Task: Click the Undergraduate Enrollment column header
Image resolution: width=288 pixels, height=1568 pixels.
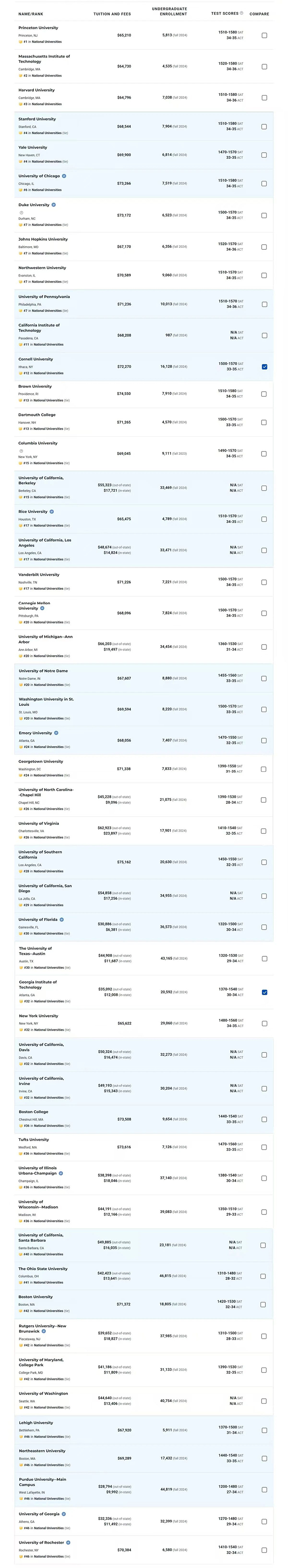Action: click(x=169, y=11)
